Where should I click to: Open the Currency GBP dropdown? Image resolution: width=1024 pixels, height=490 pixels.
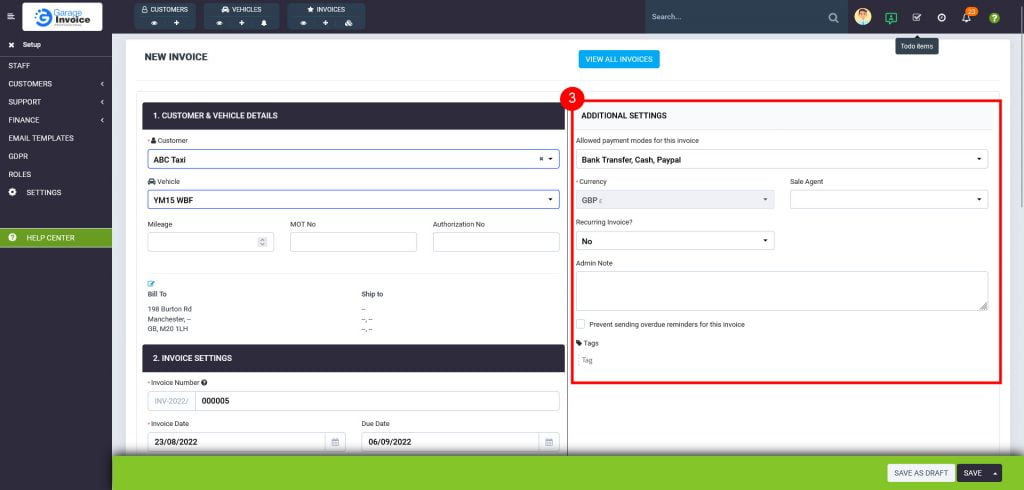pos(675,200)
